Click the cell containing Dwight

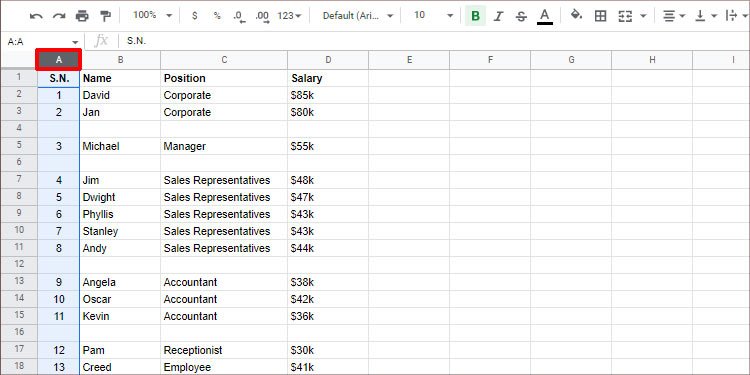point(120,197)
